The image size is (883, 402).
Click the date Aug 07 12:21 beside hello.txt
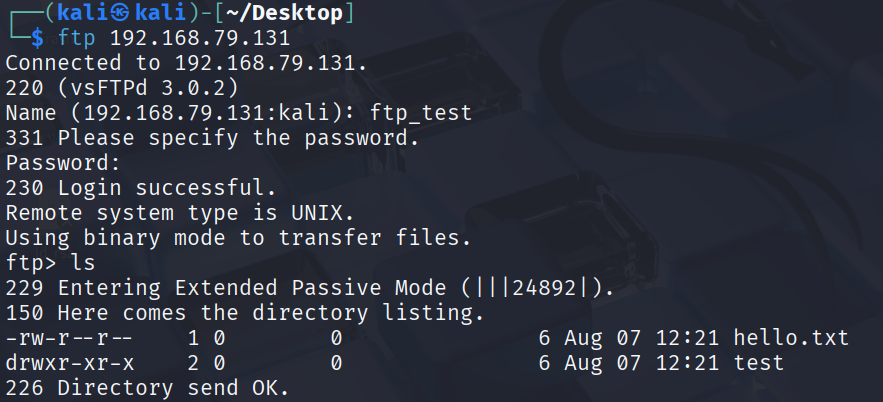coord(642,337)
